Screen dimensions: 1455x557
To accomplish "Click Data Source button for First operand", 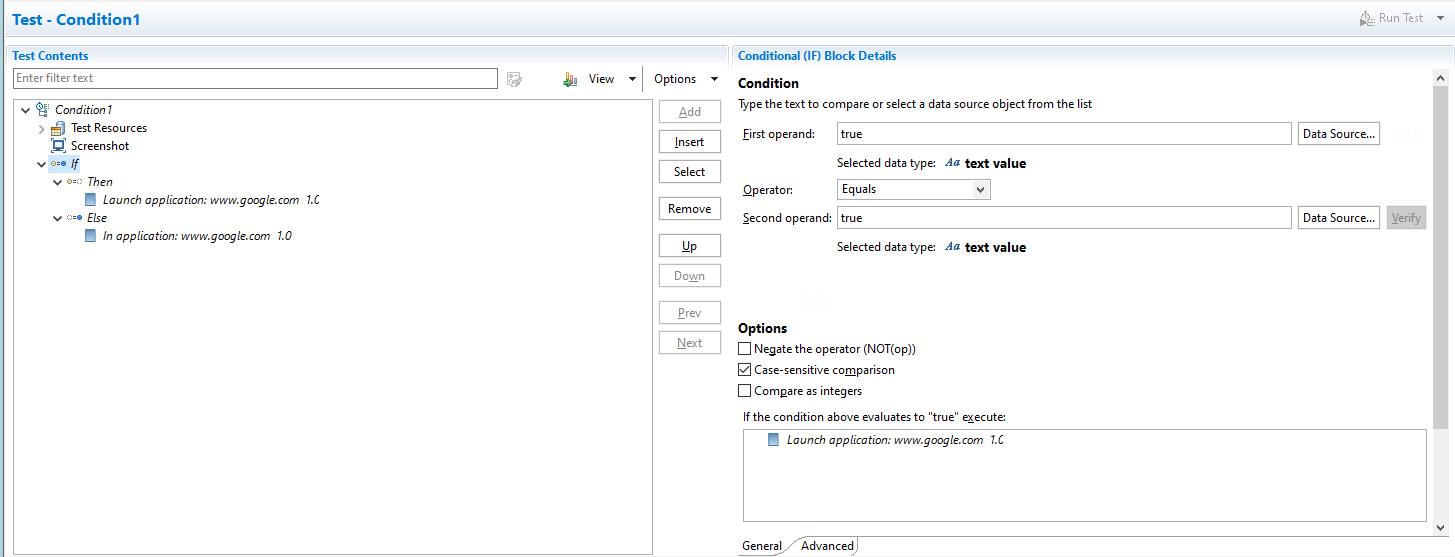I will click(1339, 134).
